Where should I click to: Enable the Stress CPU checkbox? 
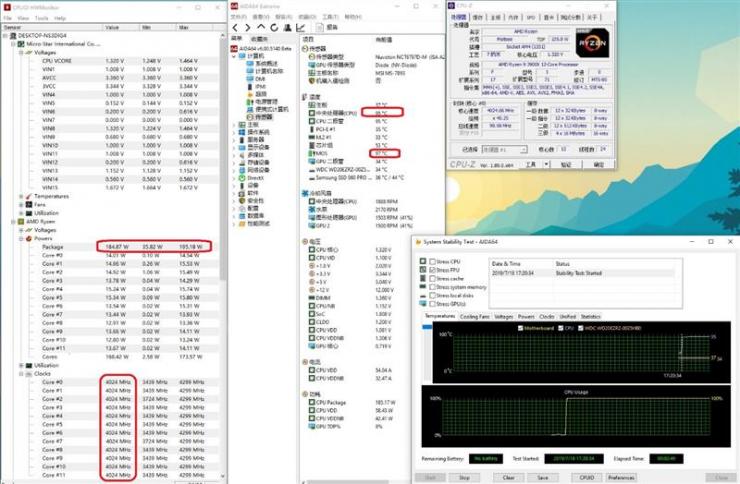(432, 261)
